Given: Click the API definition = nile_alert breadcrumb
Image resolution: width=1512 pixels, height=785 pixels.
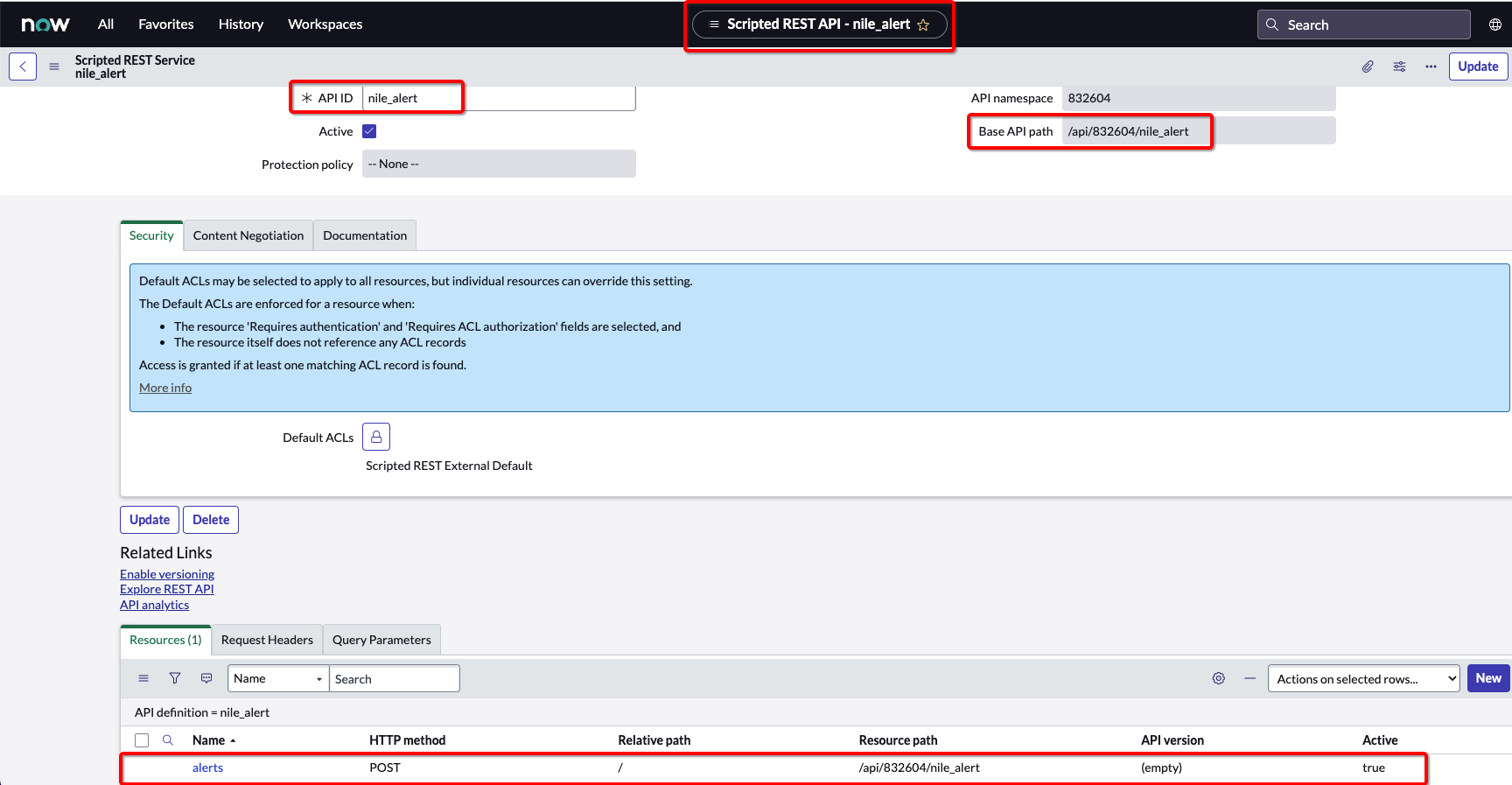Looking at the screenshot, I should (202, 712).
